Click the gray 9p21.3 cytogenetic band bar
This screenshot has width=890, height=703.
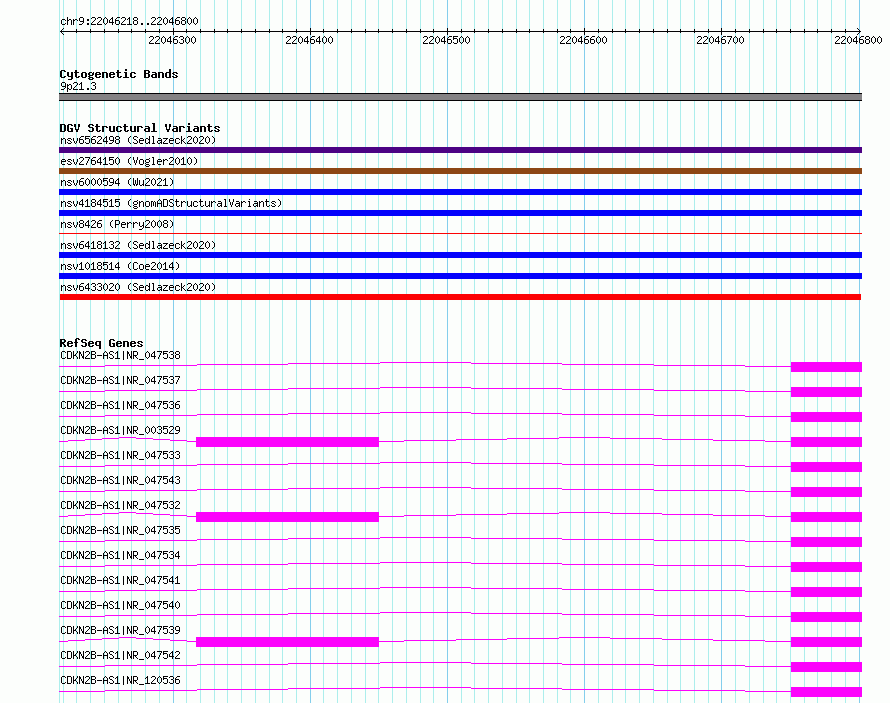point(460,97)
